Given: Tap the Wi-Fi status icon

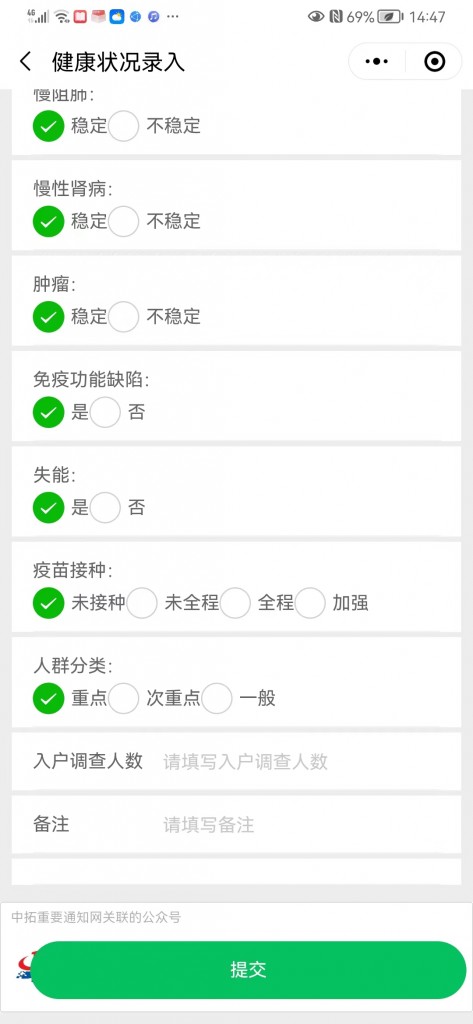Looking at the screenshot, I should click(x=62, y=17).
